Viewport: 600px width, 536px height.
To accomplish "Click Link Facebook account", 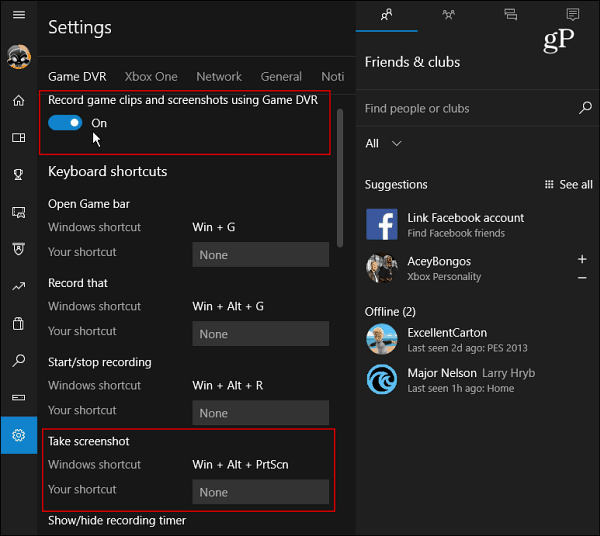I will pos(466,218).
